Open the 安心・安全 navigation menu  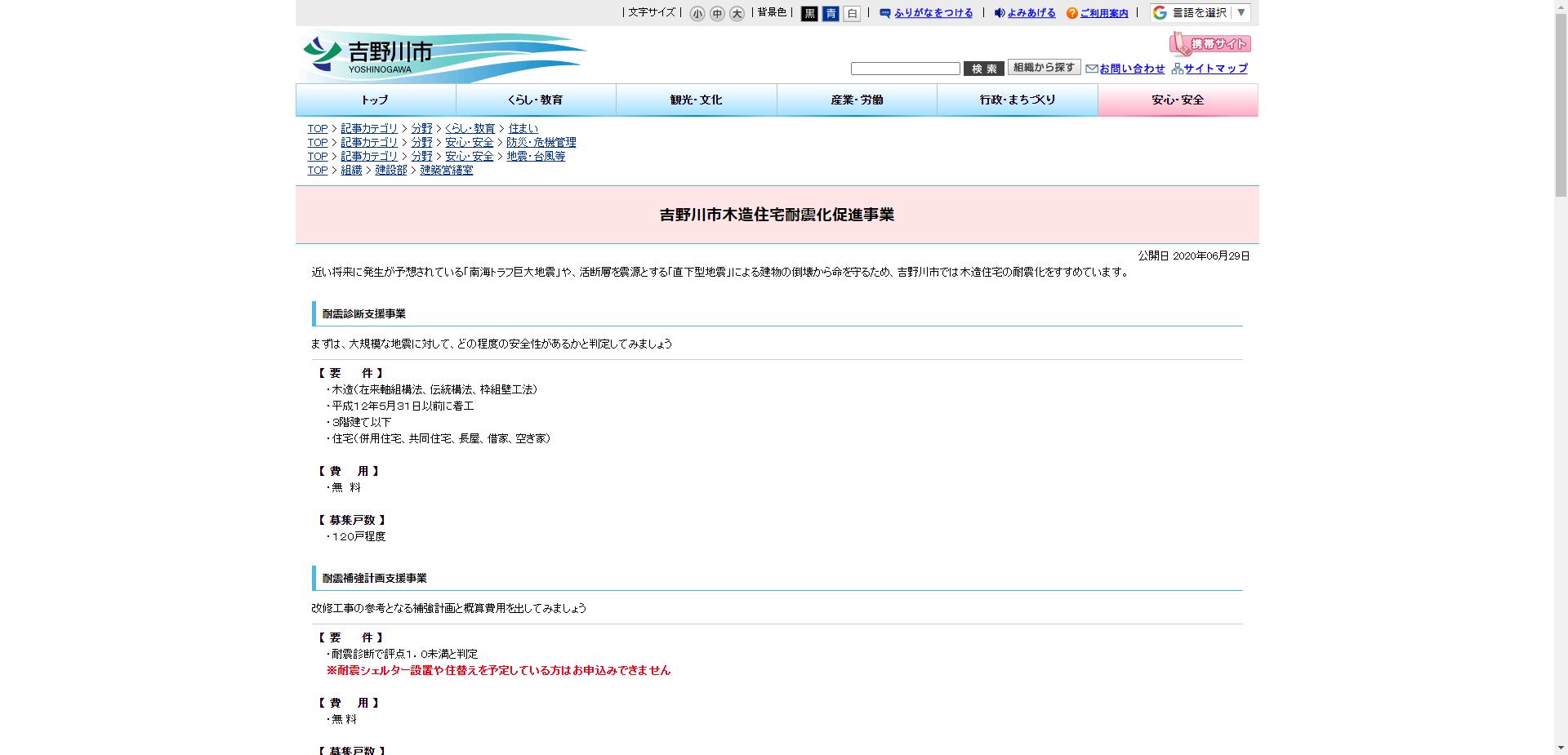tap(1178, 100)
